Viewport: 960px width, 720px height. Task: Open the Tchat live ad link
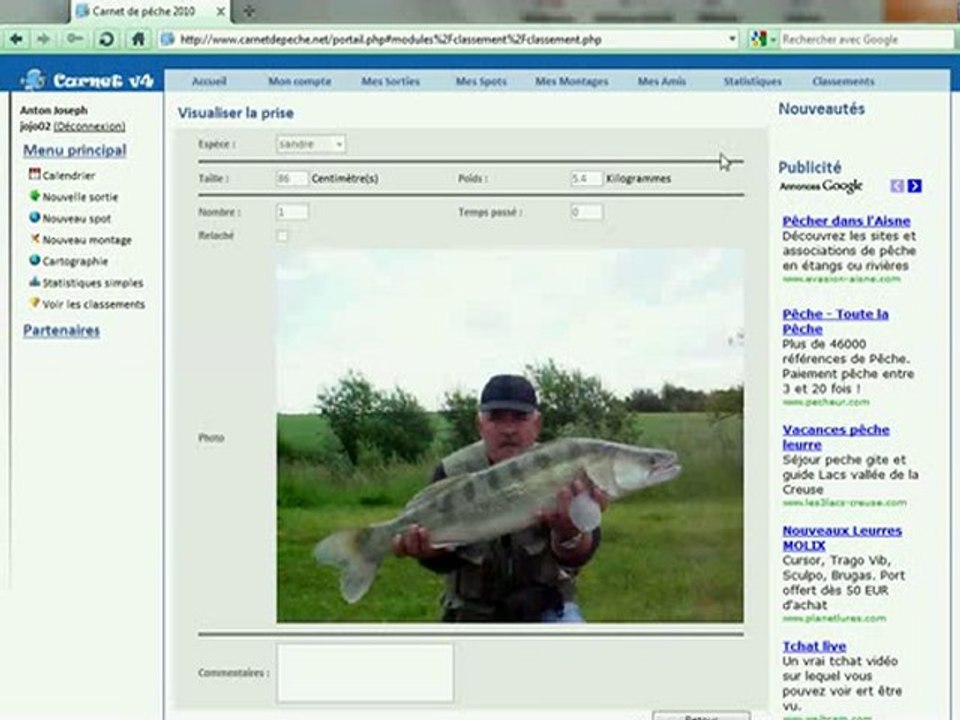click(814, 647)
